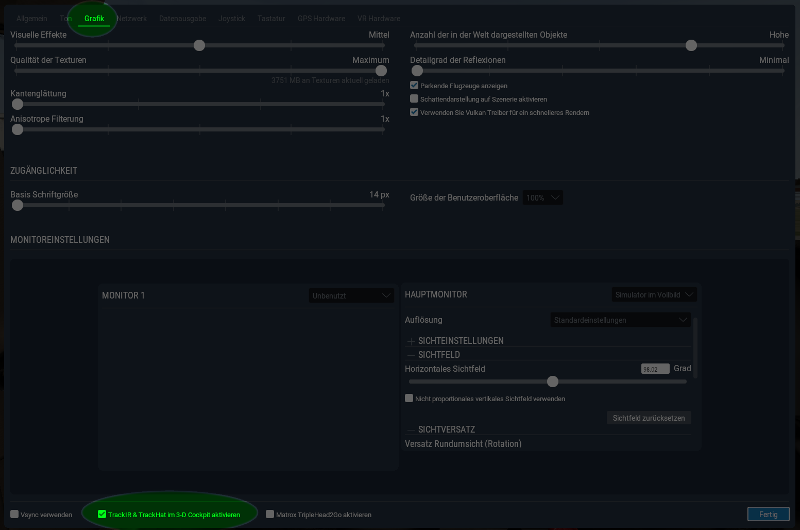The height and width of the screenshot is (530, 800).
Task: Click the horizontal Sichtfeld degree input field
Action: (655, 369)
